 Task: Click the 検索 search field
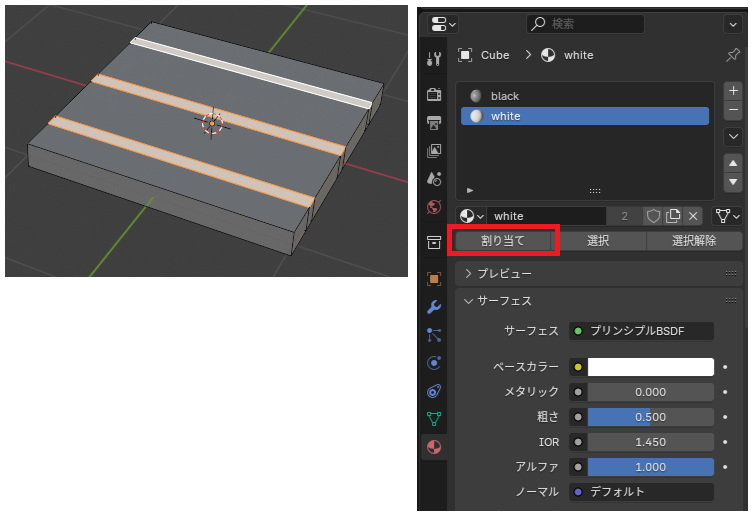coord(585,24)
